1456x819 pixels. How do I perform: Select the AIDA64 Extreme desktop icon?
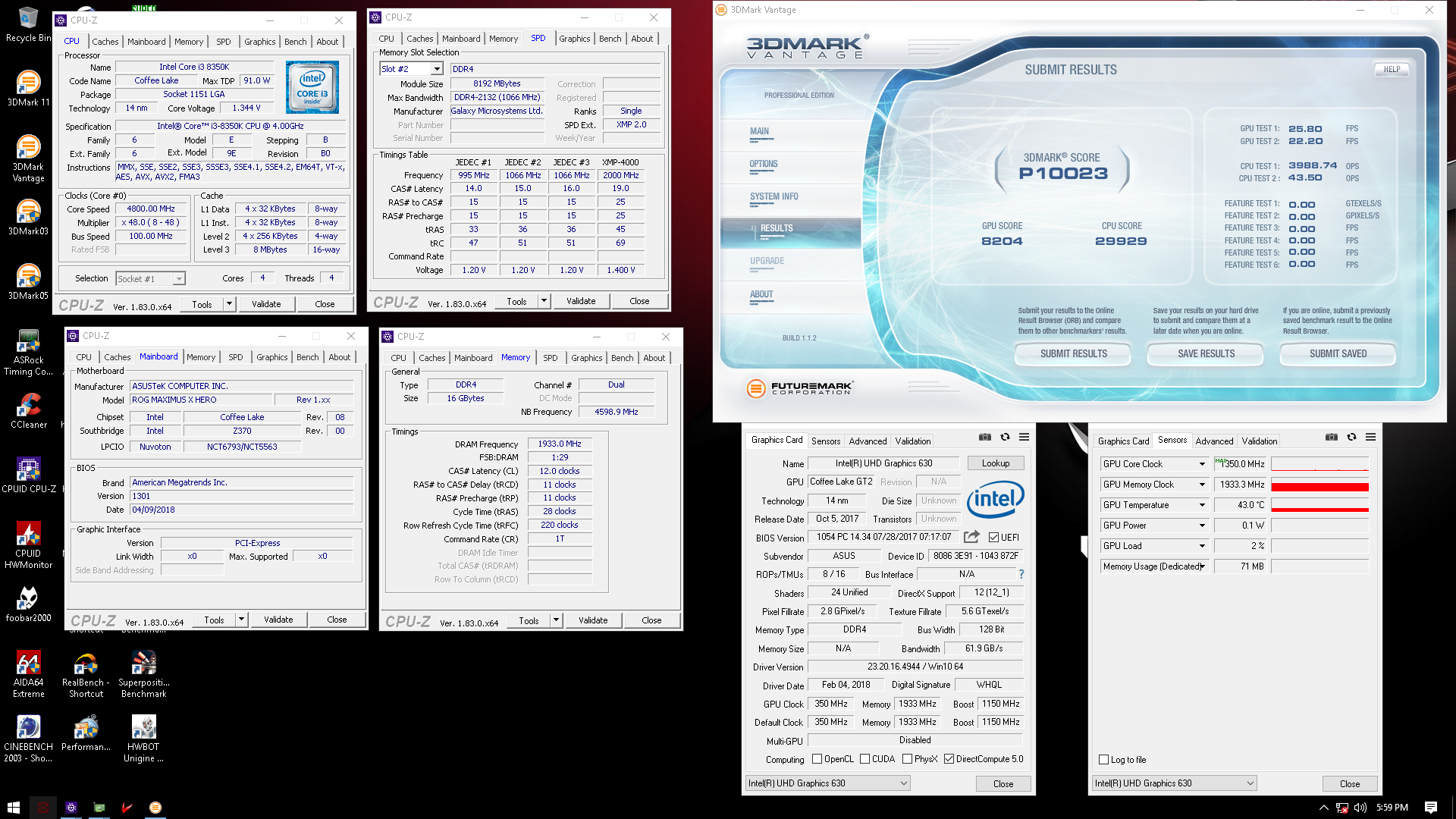(x=28, y=674)
